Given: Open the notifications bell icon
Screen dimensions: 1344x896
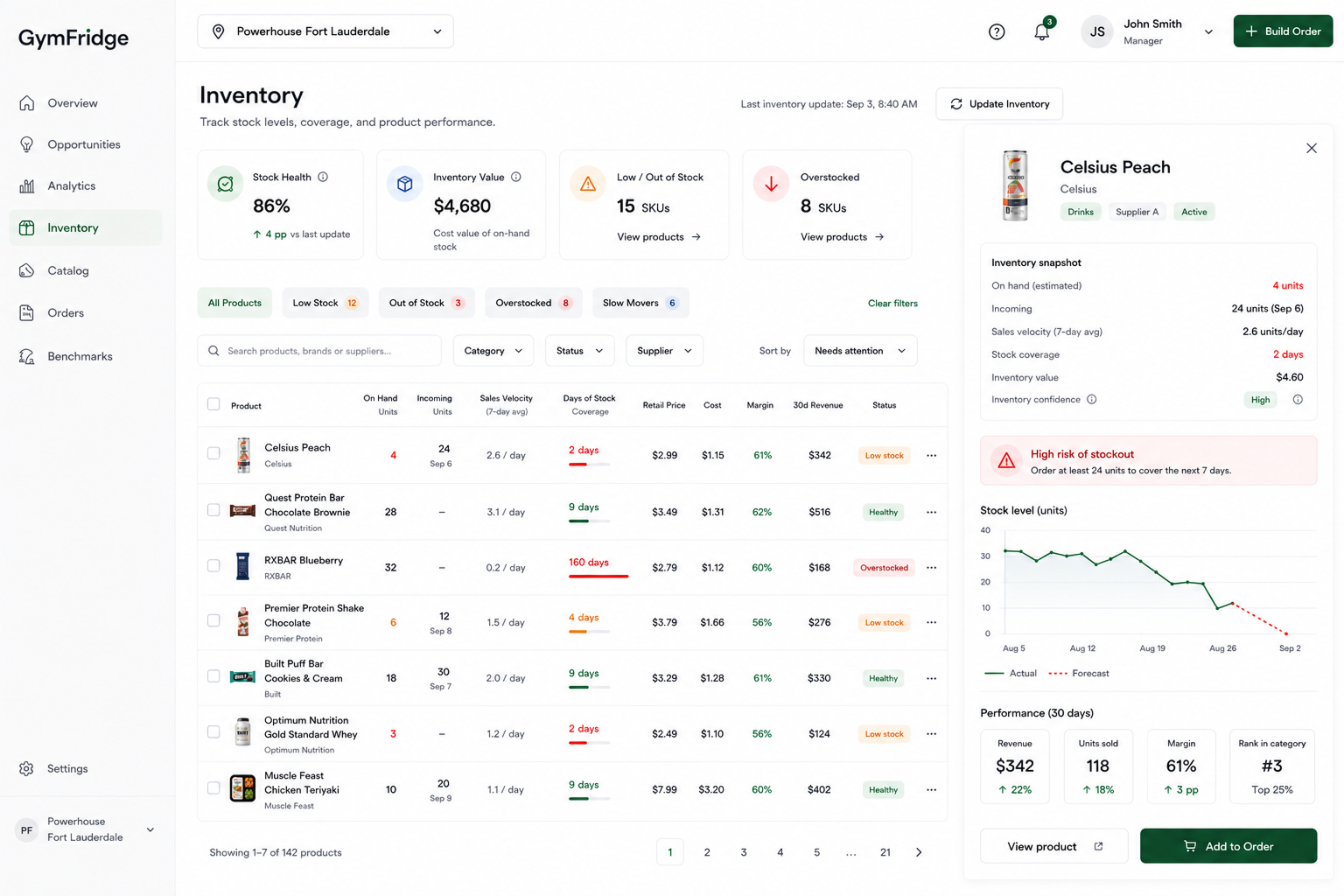Looking at the screenshot, I should 1041,31.
